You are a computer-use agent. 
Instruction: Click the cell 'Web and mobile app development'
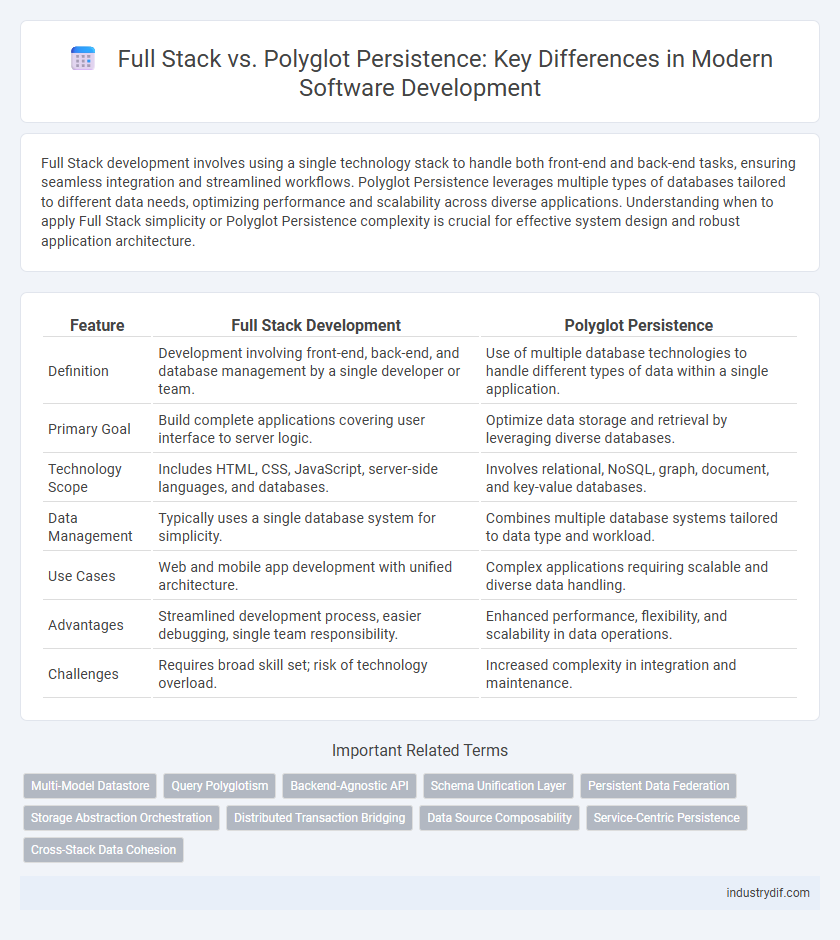coord(316,576)
